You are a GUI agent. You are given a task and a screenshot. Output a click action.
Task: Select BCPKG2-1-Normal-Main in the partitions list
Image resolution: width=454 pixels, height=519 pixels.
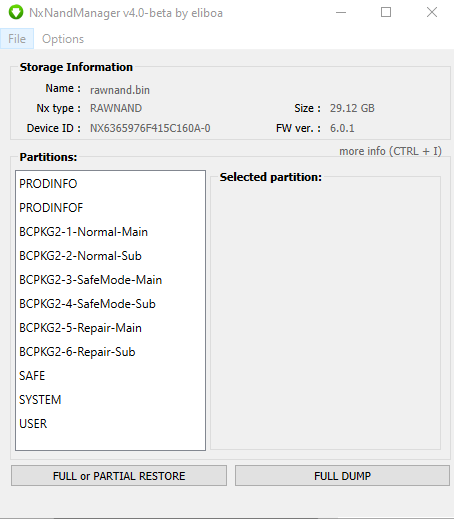click(110, 232)
